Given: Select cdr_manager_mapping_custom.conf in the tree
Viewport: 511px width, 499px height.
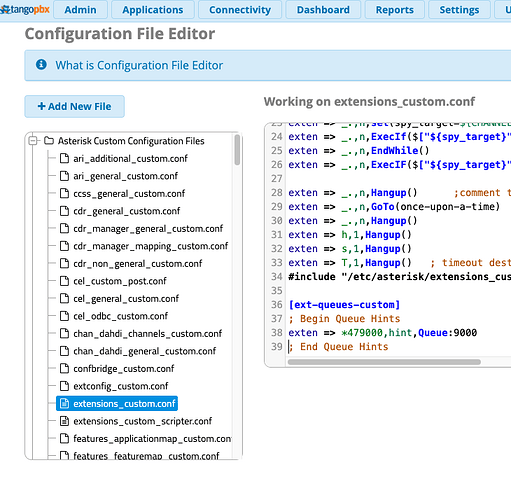Looking at the screenshot, I should (151, 246).
